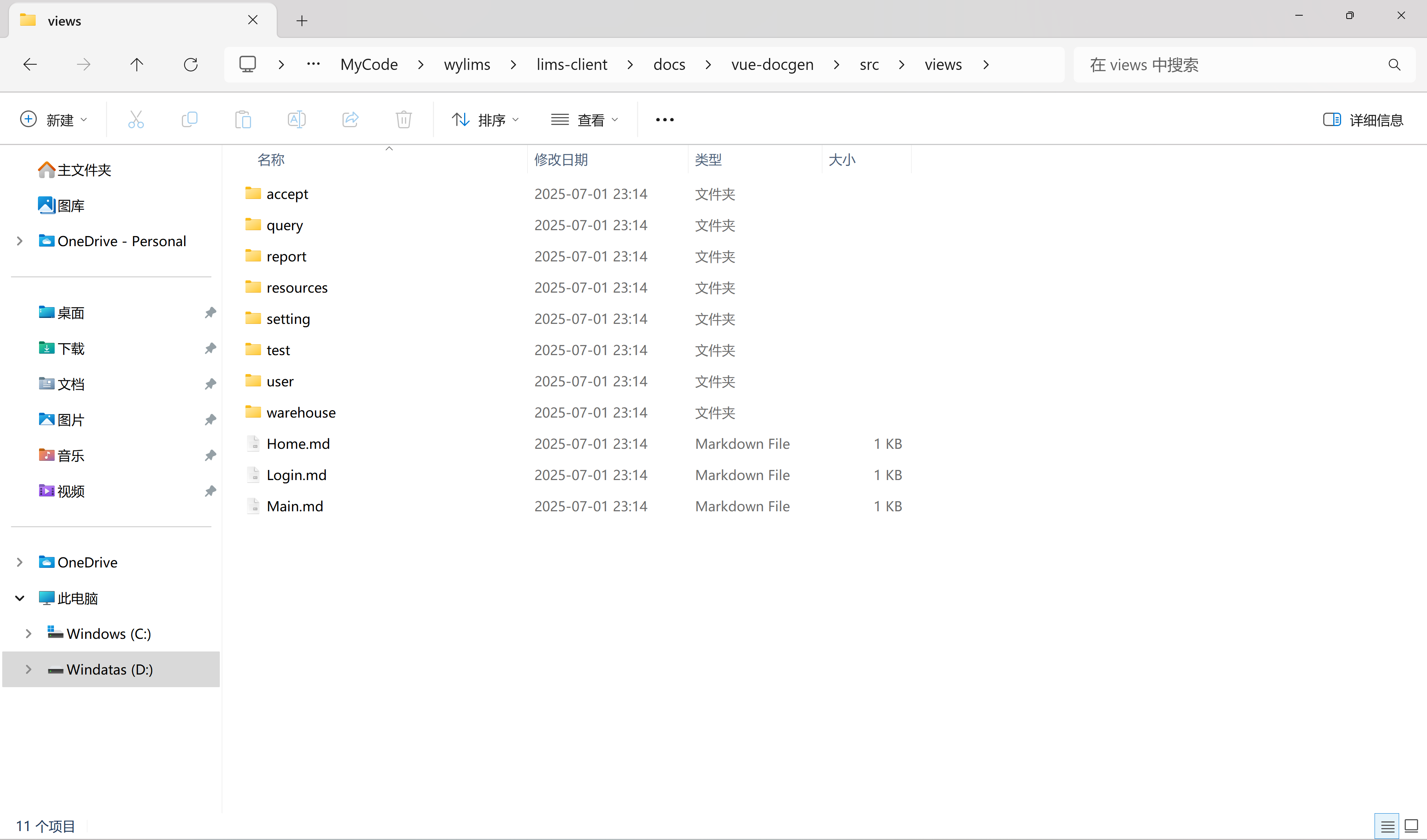Unpin 下载 from quick access

(210, 349)
